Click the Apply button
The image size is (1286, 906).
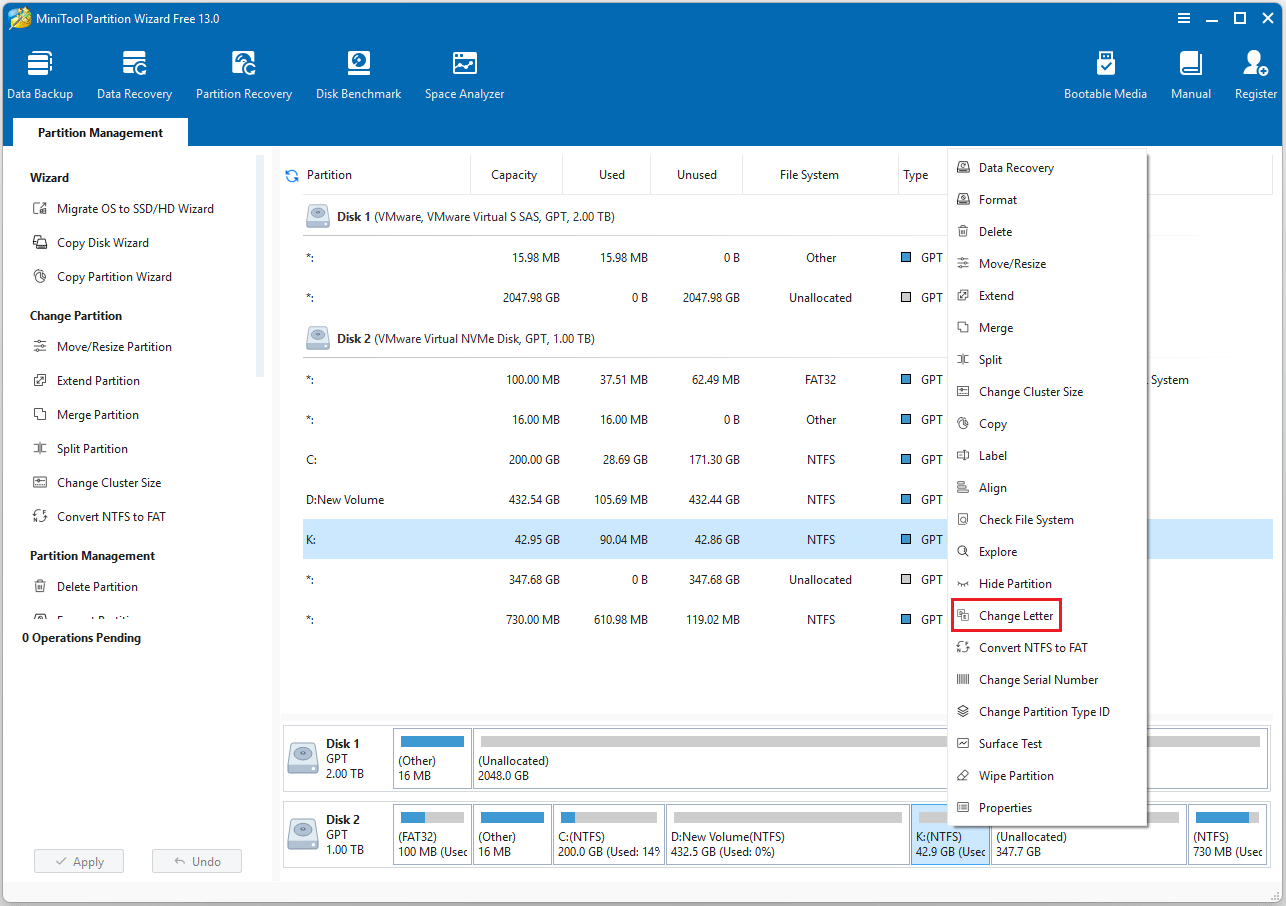[78, 861]
